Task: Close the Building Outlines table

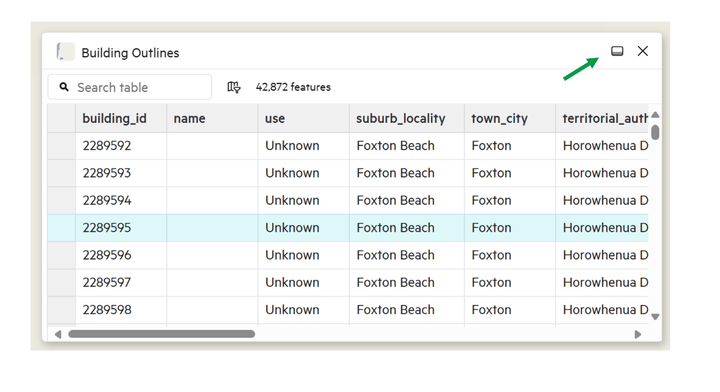Action: pyautogui.click(x=643, y=51)
